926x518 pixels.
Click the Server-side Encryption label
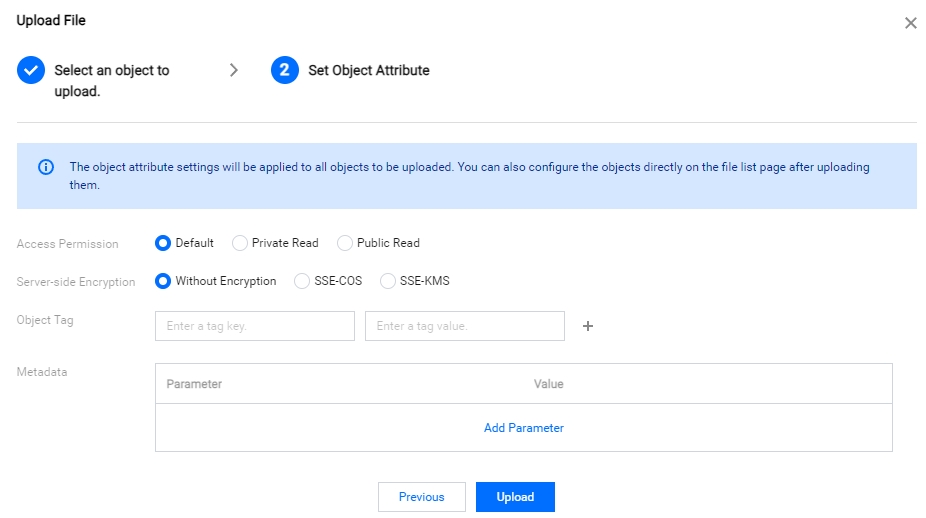pos(76,282)
